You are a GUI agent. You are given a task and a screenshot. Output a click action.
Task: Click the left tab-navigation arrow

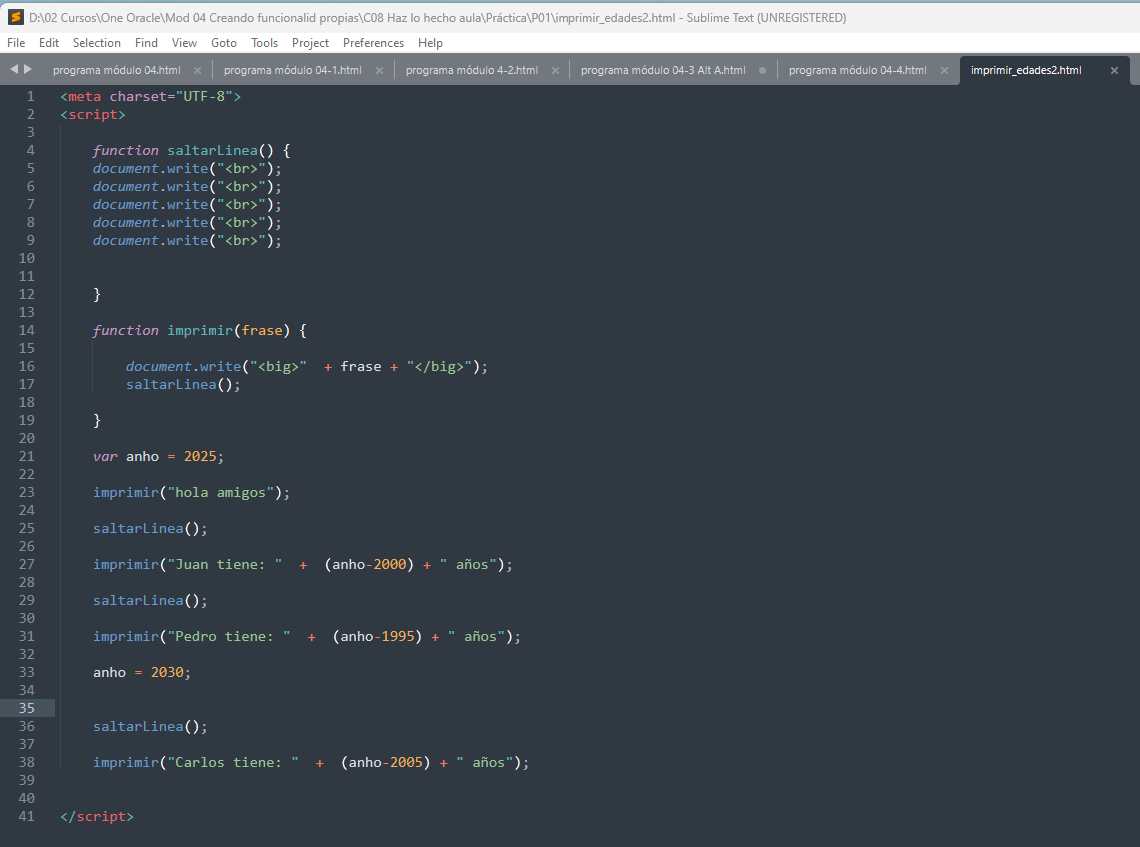tap(14, 69)
